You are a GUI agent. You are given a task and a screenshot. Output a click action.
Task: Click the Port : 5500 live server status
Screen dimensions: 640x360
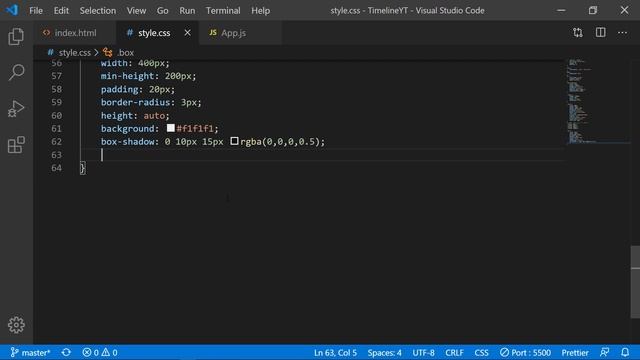tap(525, 353)
